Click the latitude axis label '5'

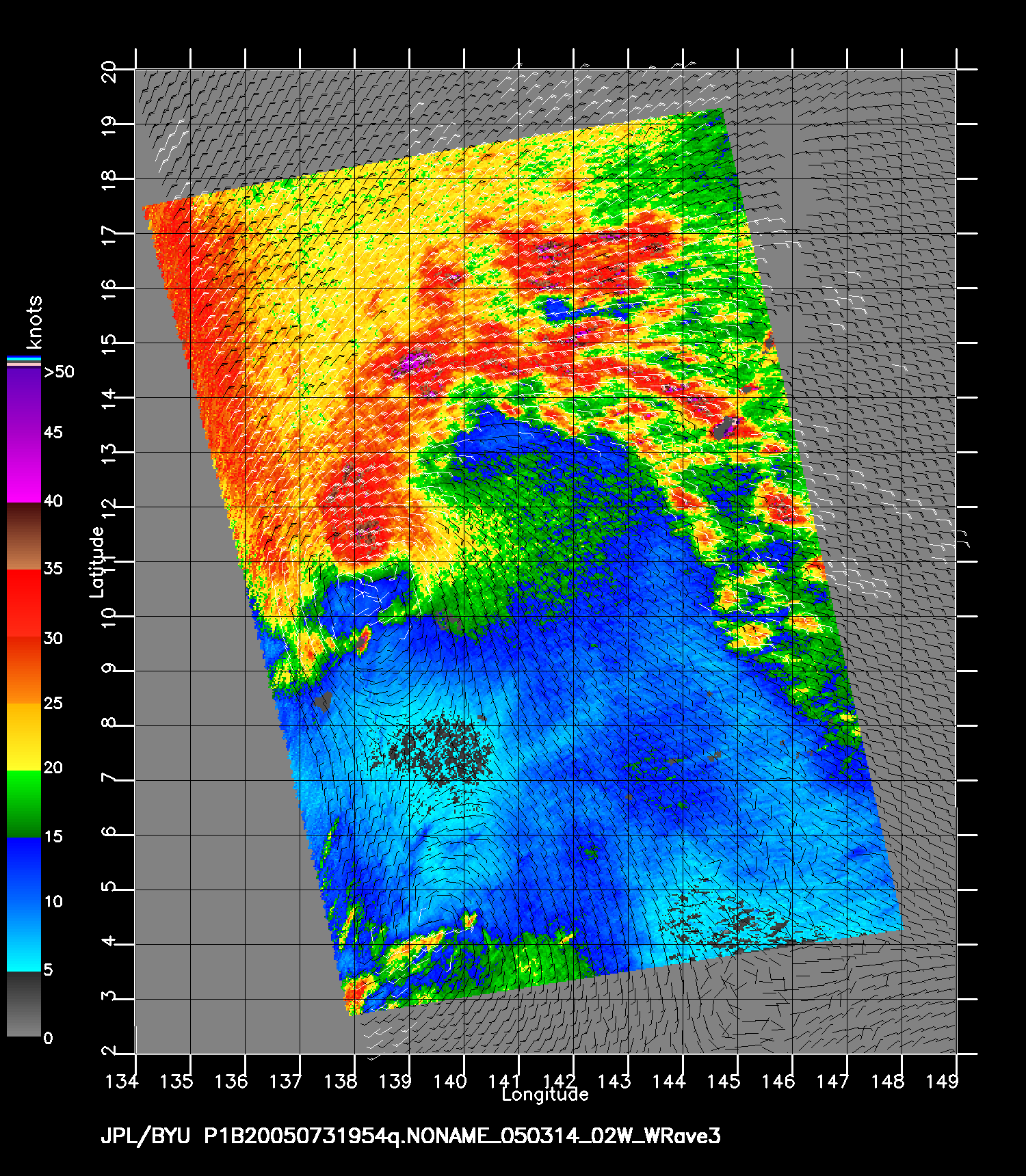(109, 886)
